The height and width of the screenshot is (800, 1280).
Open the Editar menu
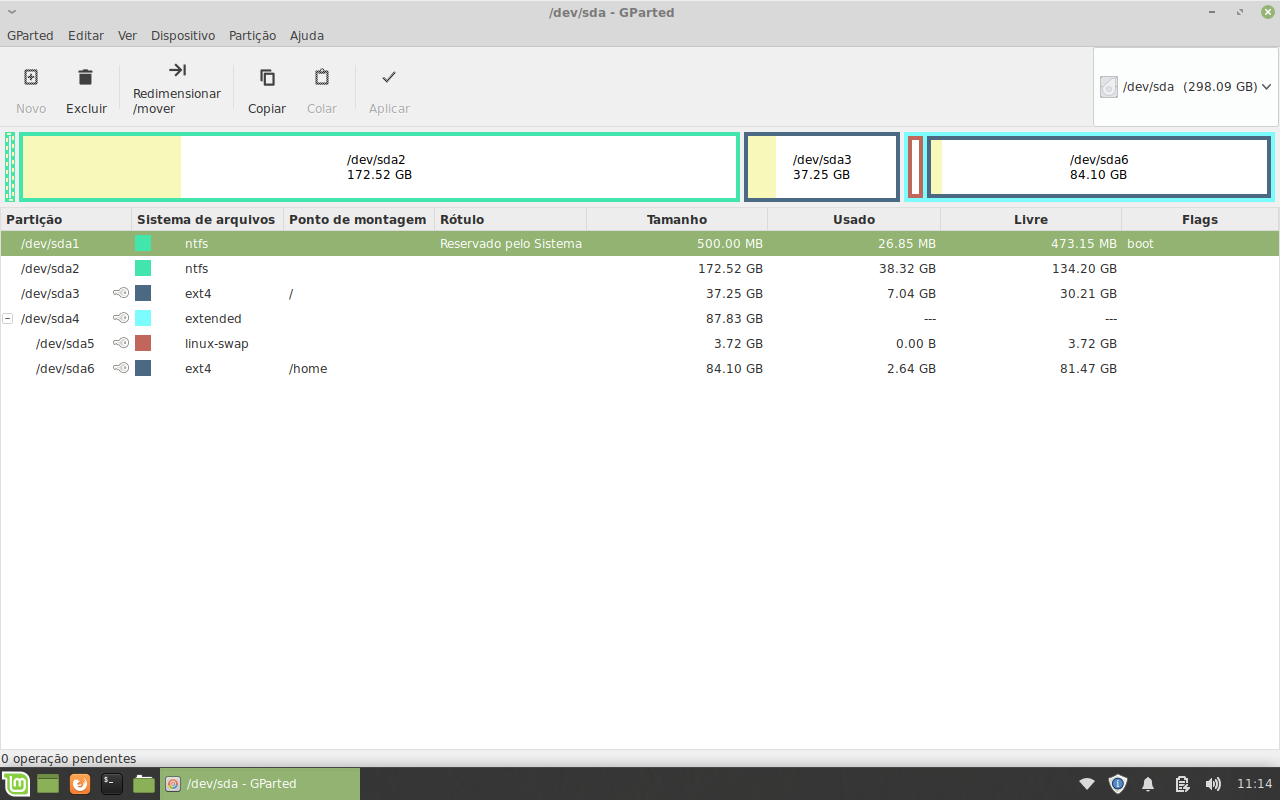tap(86, 35)
